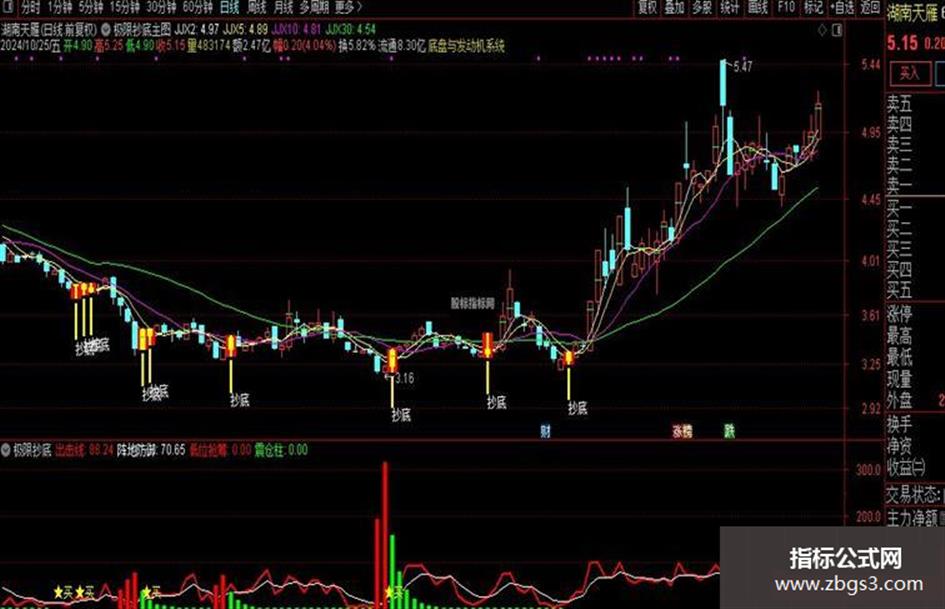Screen dimensions: 945x609
Task: Click the 5.47 peak candlestick
Action: 723,83
